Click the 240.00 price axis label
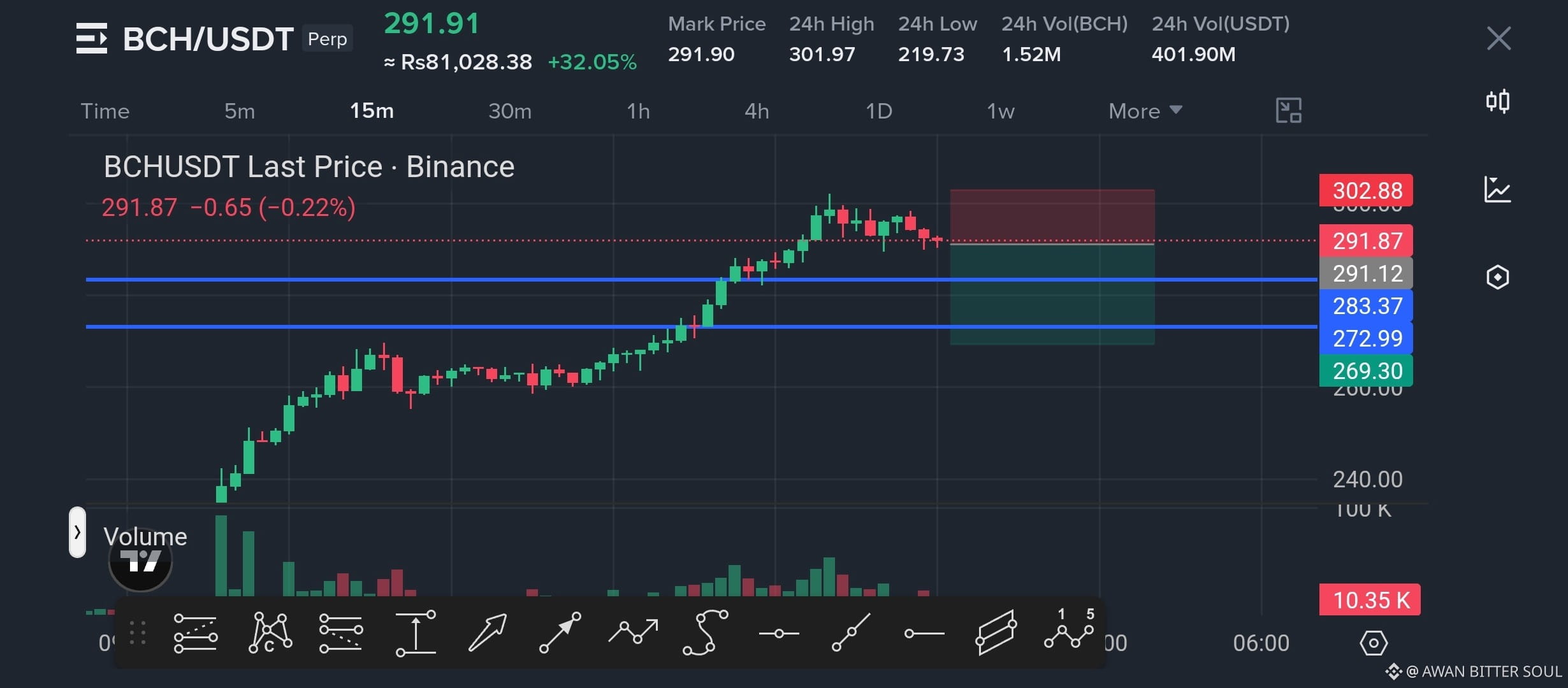This screenshot has height=688, width=1568. tap(1368, 479)
